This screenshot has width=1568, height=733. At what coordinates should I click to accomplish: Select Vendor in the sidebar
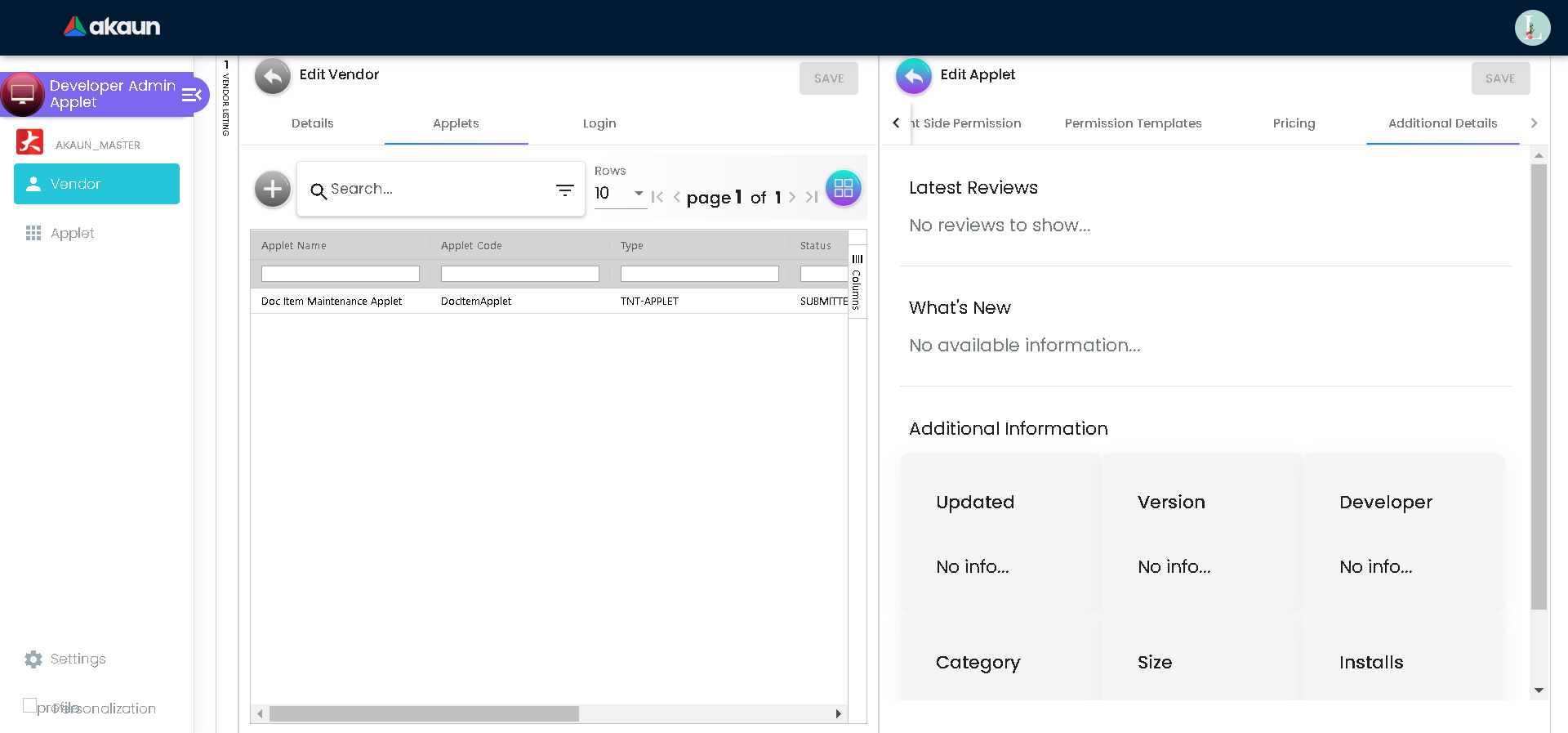coord(96,184)
